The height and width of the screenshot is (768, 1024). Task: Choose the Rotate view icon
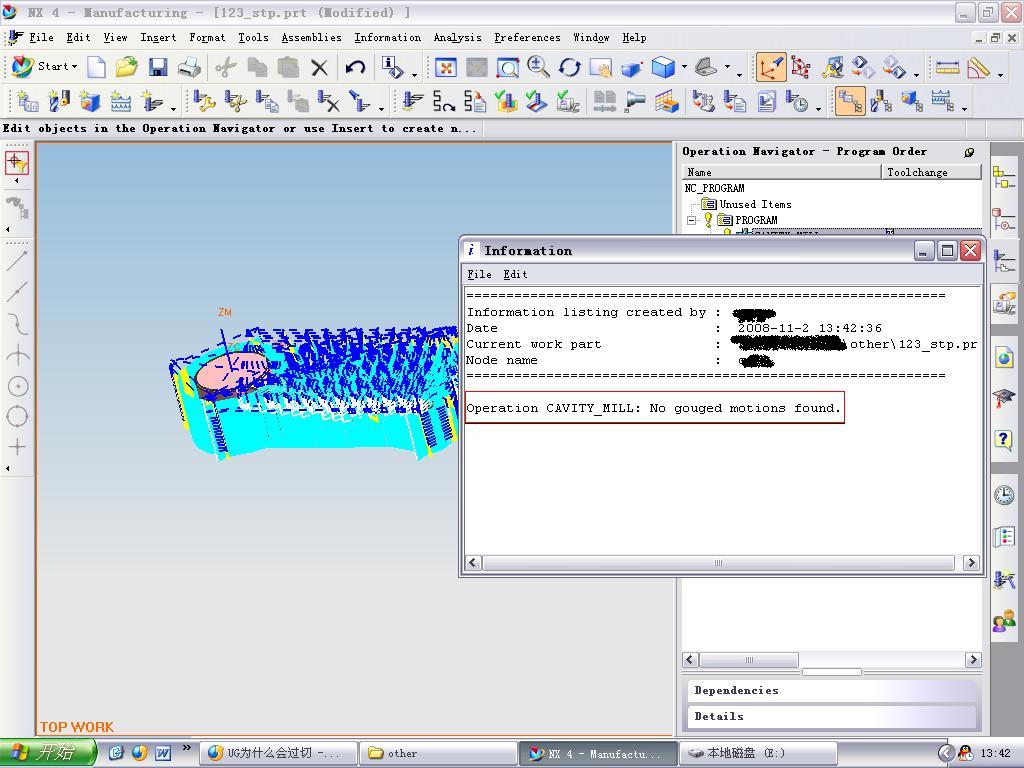[x=569, y=67]
